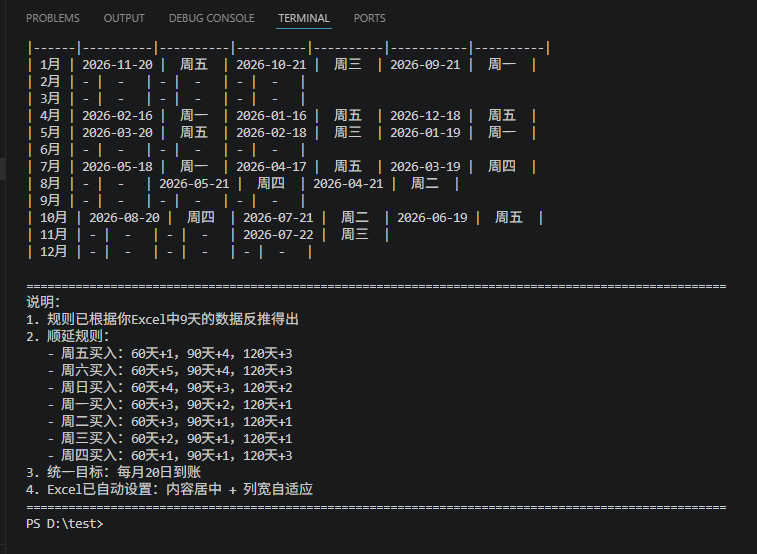The image size is (757, 554).
Task: Click the PS D:\test> terminal prompt
Action: (x=64, y=523)
